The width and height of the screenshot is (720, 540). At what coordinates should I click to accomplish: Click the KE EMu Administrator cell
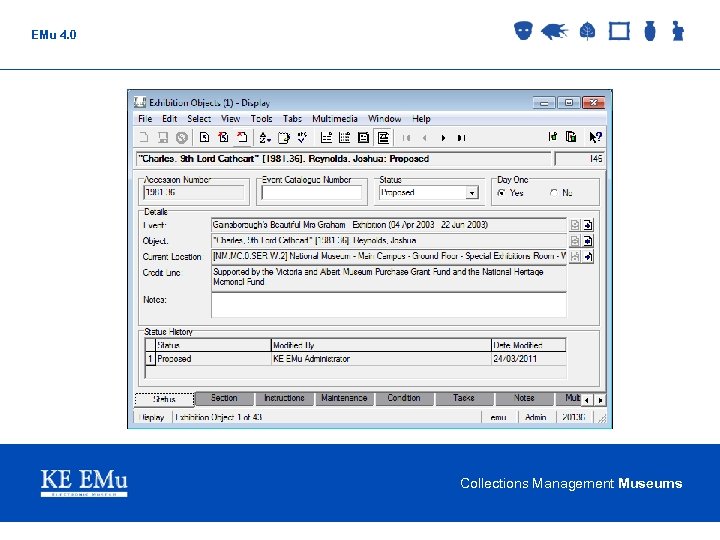click(381, 359)
